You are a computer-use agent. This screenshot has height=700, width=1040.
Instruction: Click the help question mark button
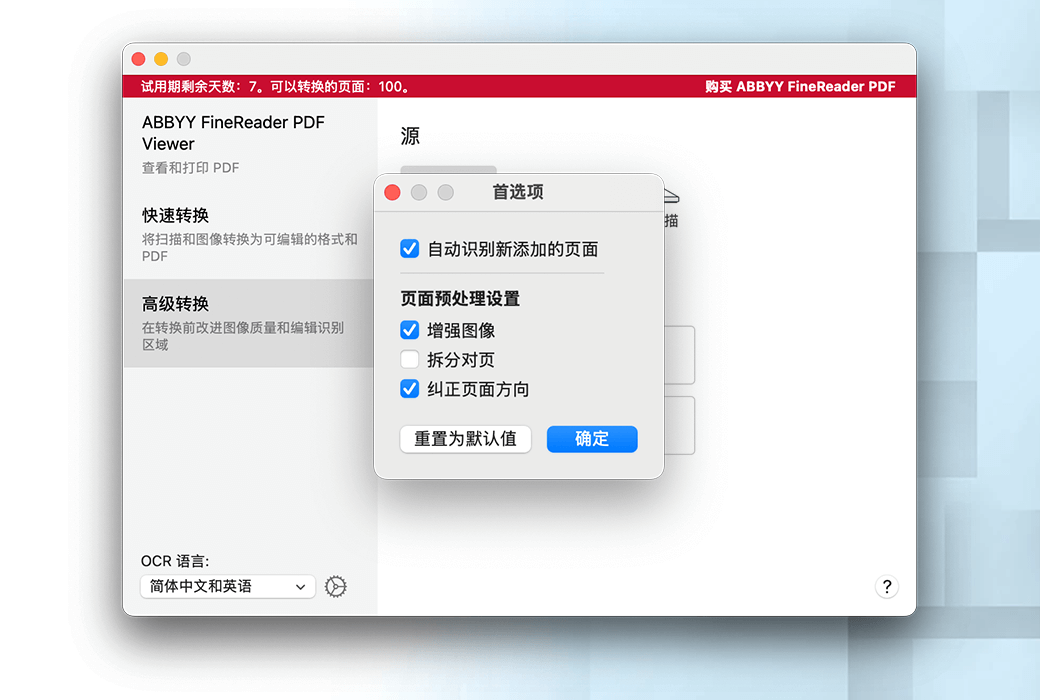pos(886,587)
